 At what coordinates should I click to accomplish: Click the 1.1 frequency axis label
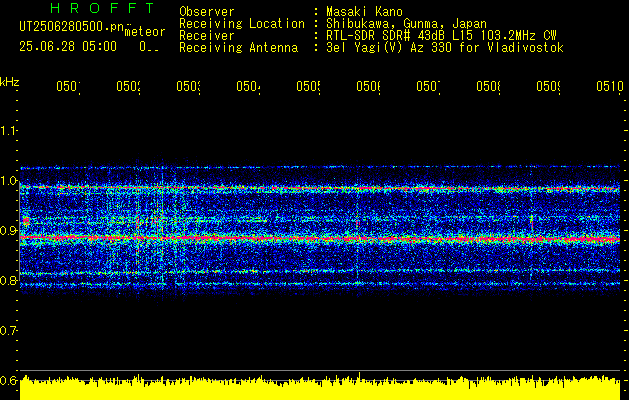coord(8,131)
